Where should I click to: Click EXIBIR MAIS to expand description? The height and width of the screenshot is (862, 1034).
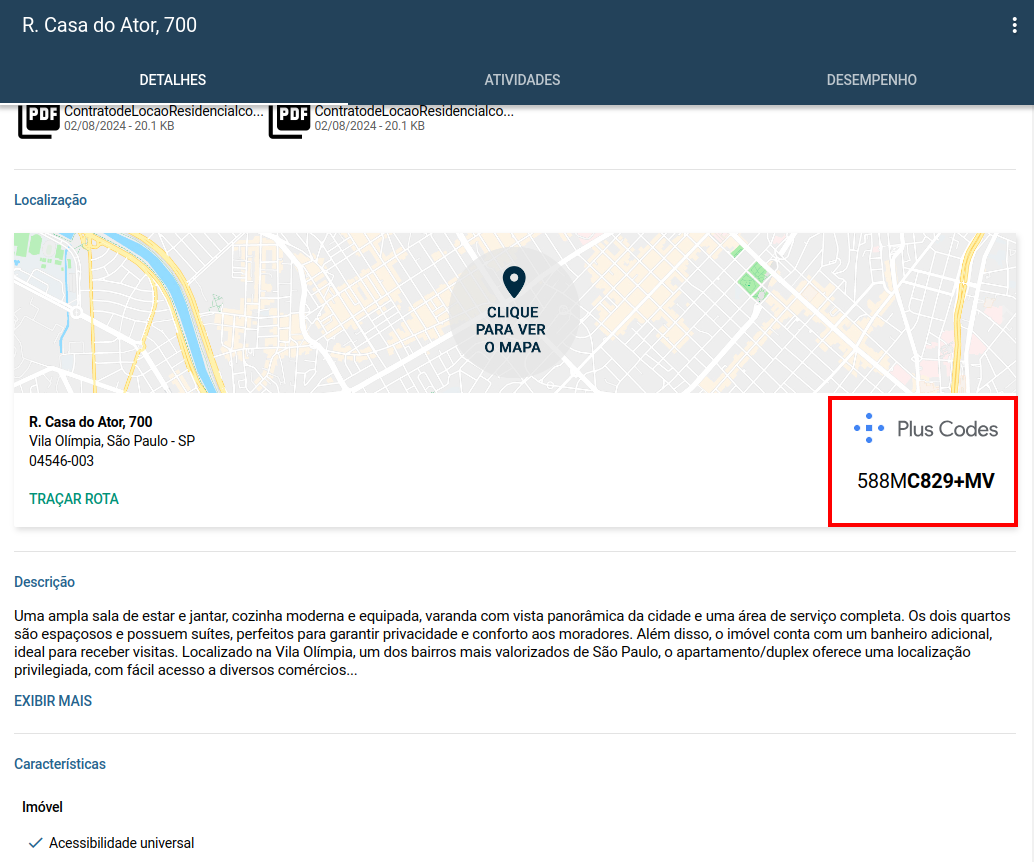pyautogui.click(x=53, y=701)
